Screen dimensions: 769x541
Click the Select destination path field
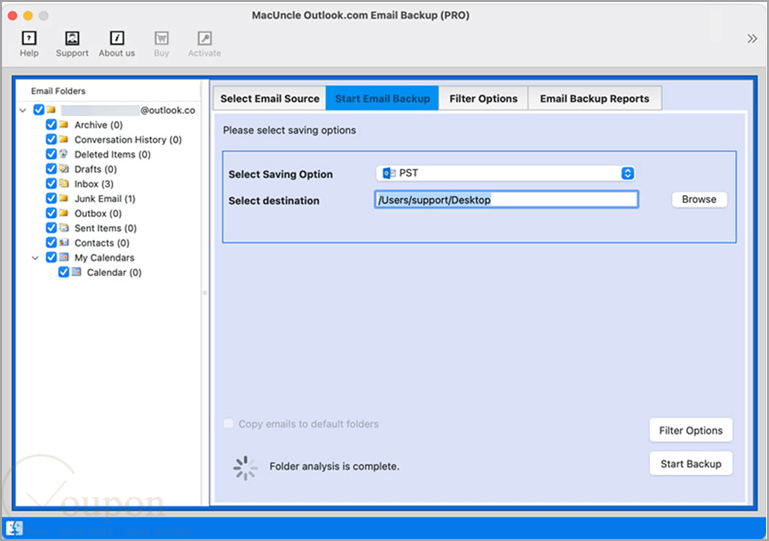[x=506, y=200]
